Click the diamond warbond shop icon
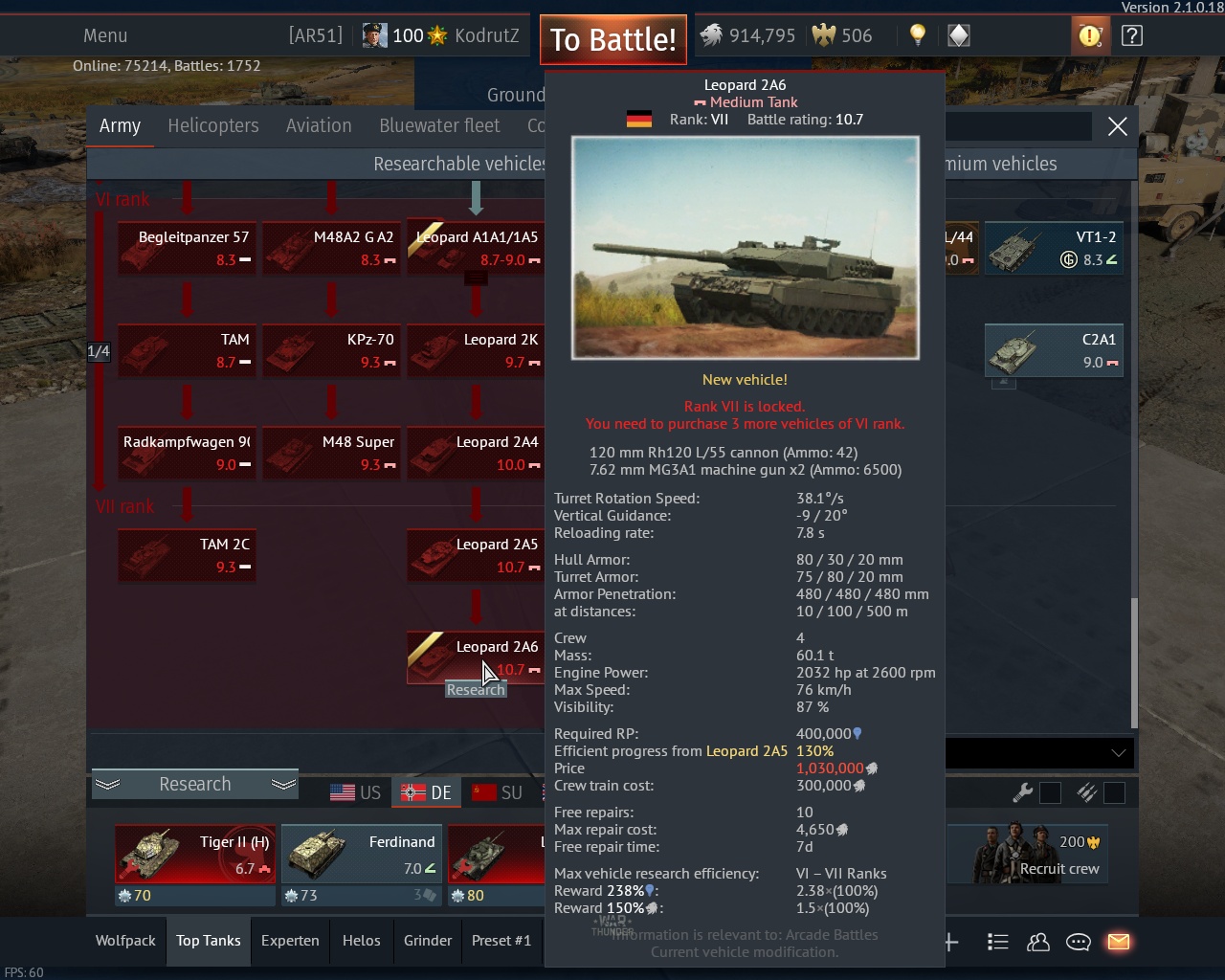The width and height of the screenshot is (1225, 980). 959,35
